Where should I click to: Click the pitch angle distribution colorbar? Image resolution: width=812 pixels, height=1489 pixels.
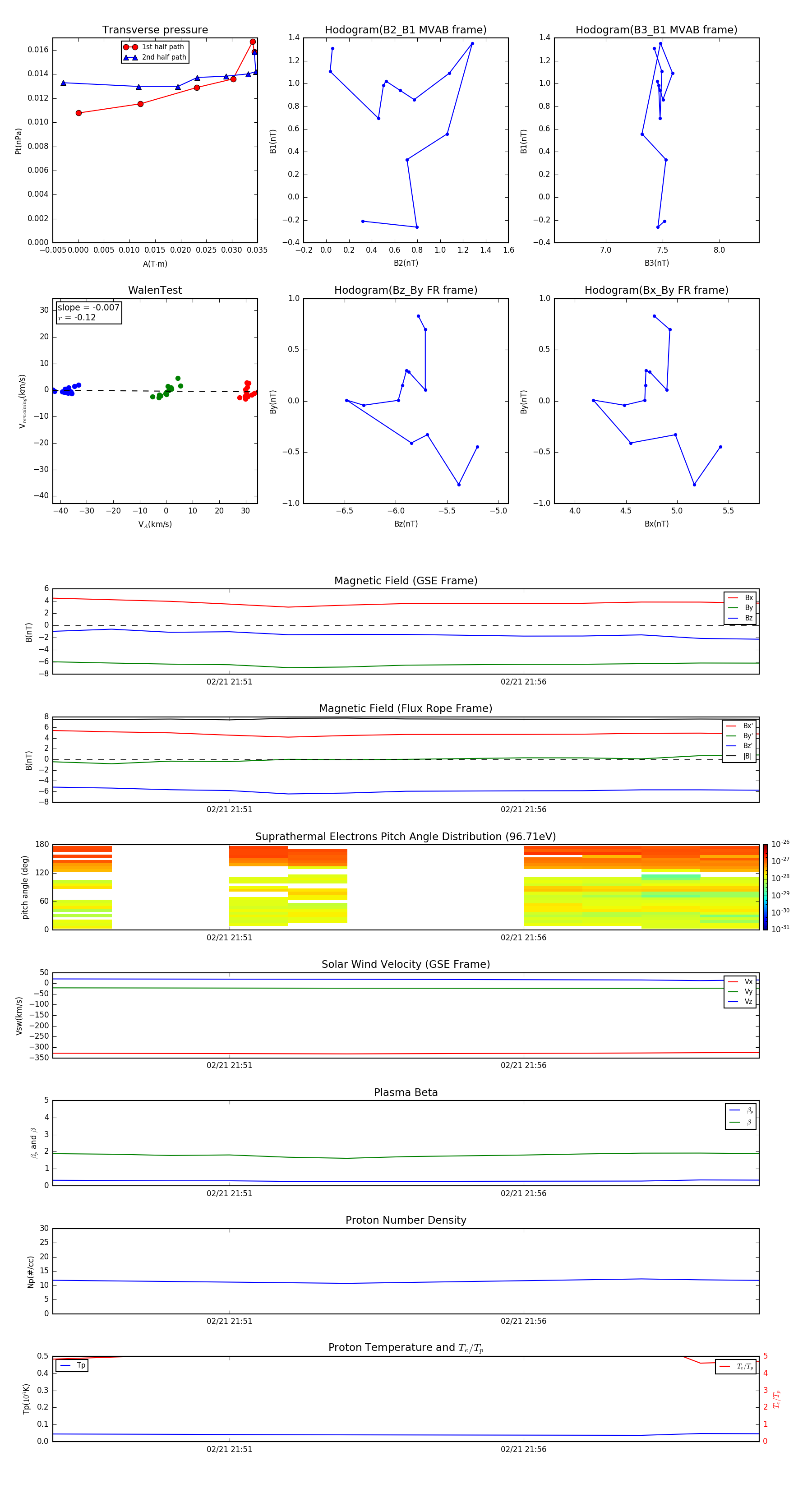765,887
